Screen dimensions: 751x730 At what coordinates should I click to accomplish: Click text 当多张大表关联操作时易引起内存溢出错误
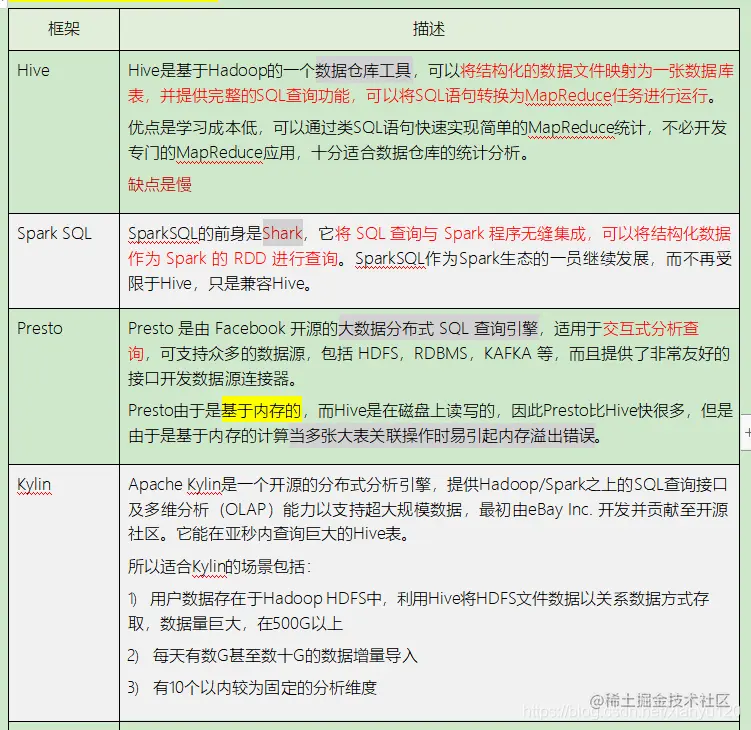click(x=444, y=436)
